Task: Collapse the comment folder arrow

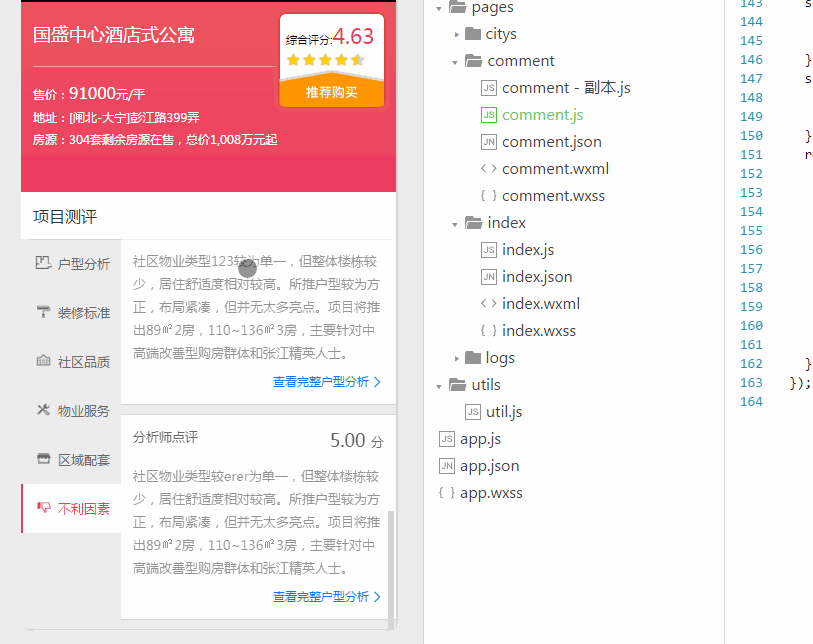Action: (x=455, y=62)
